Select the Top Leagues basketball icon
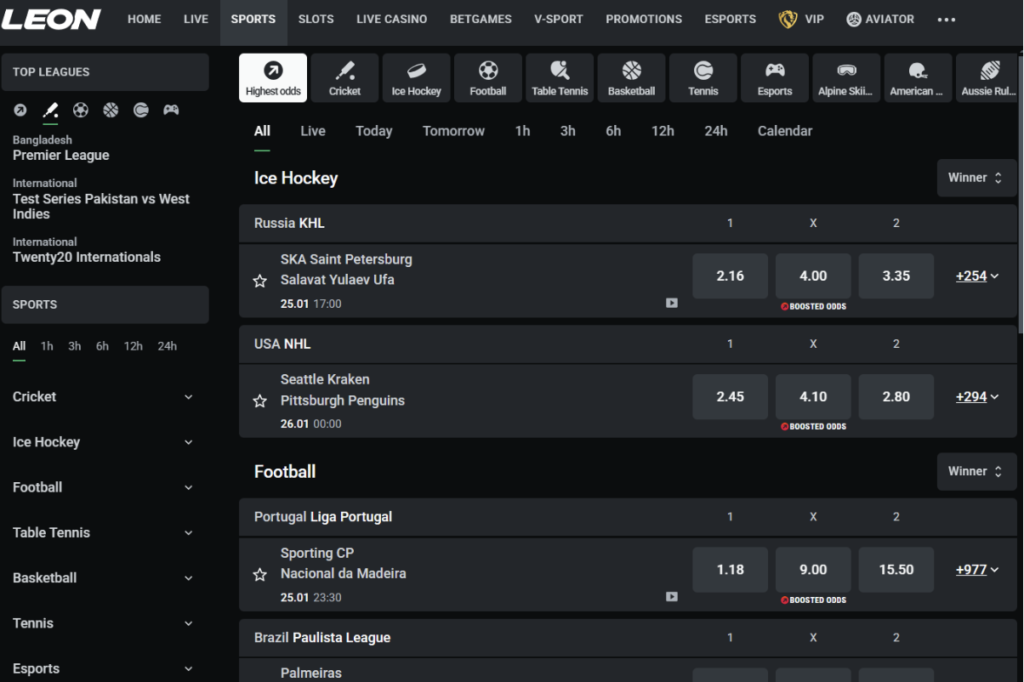The height and width of the screenshot is (682, 1024). pos(111,110)
